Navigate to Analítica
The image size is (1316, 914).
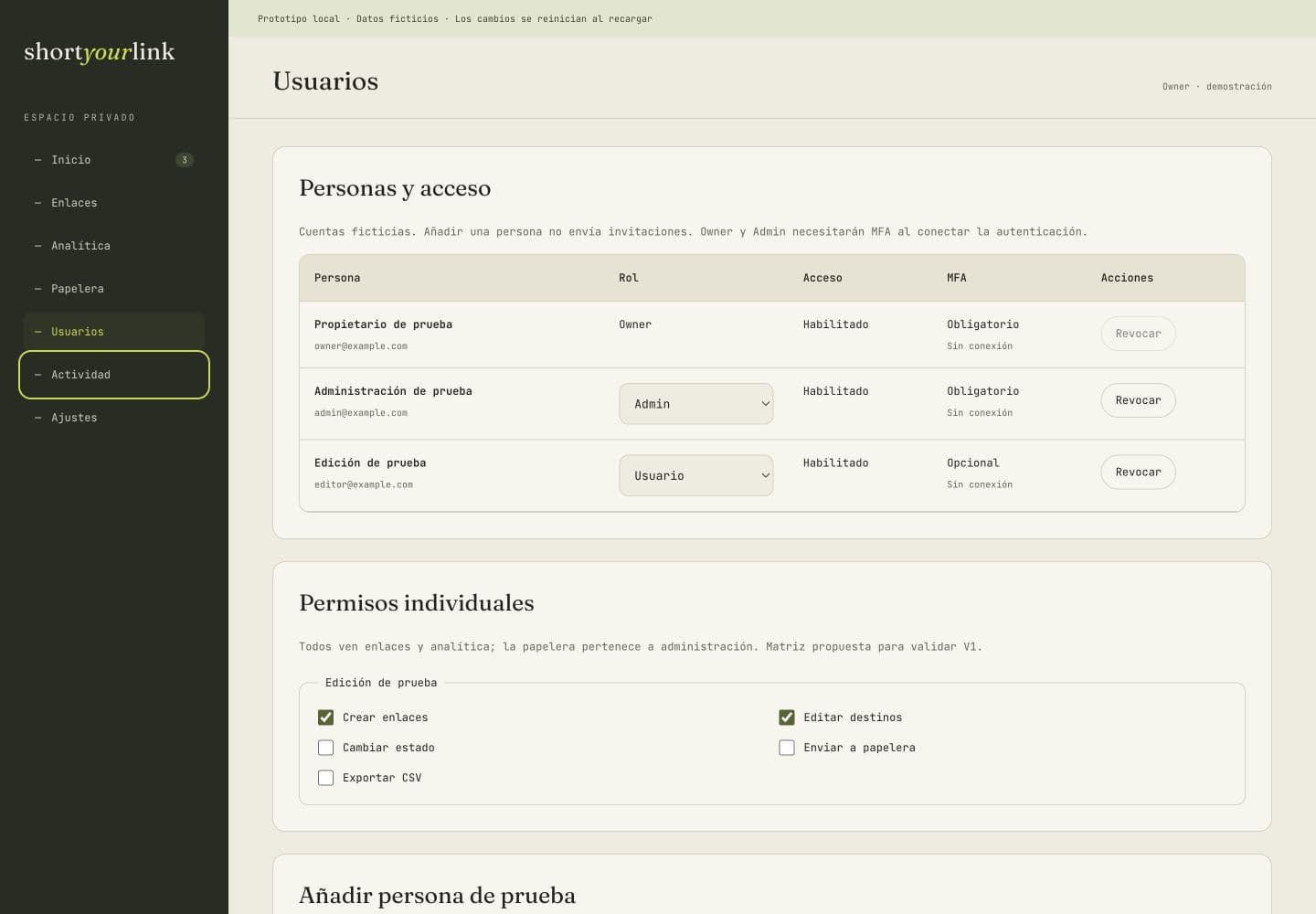click(113, 246)
